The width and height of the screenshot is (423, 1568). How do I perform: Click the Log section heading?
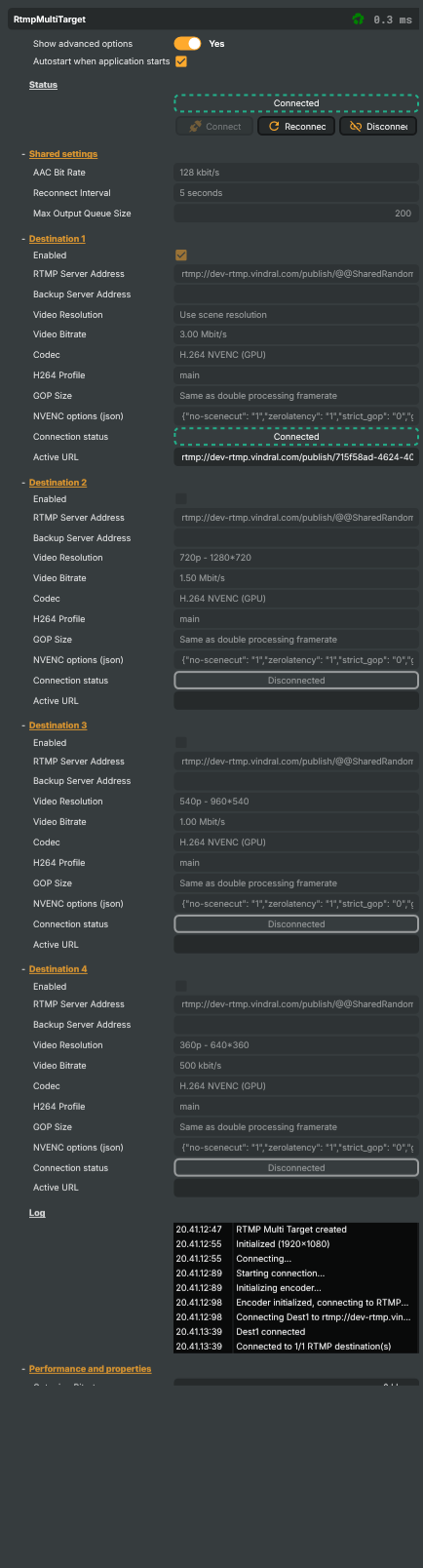(x=37, y=1213)
